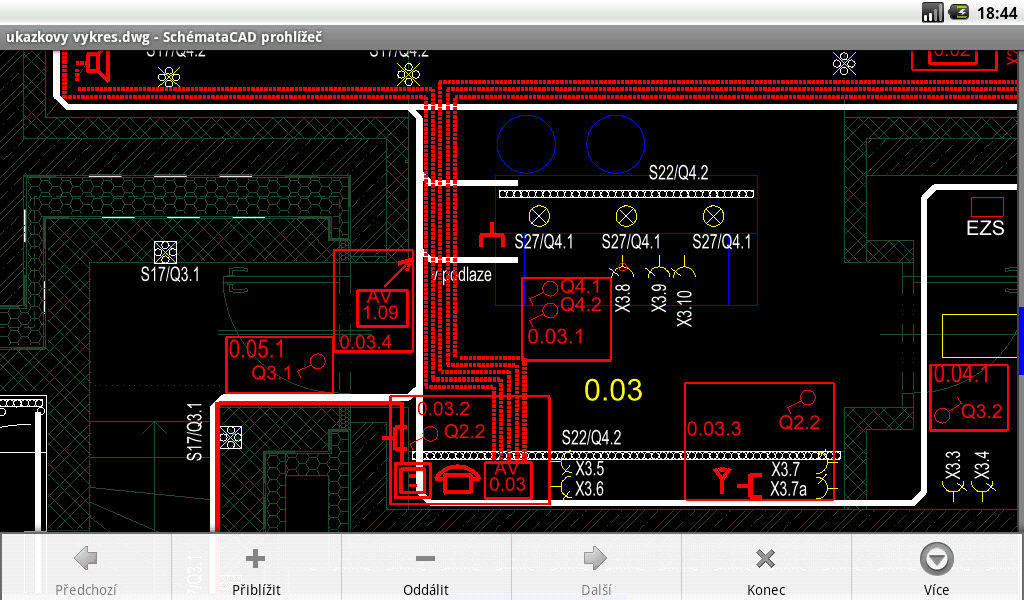Tap the vertical label X3.10

pos(684,308)
